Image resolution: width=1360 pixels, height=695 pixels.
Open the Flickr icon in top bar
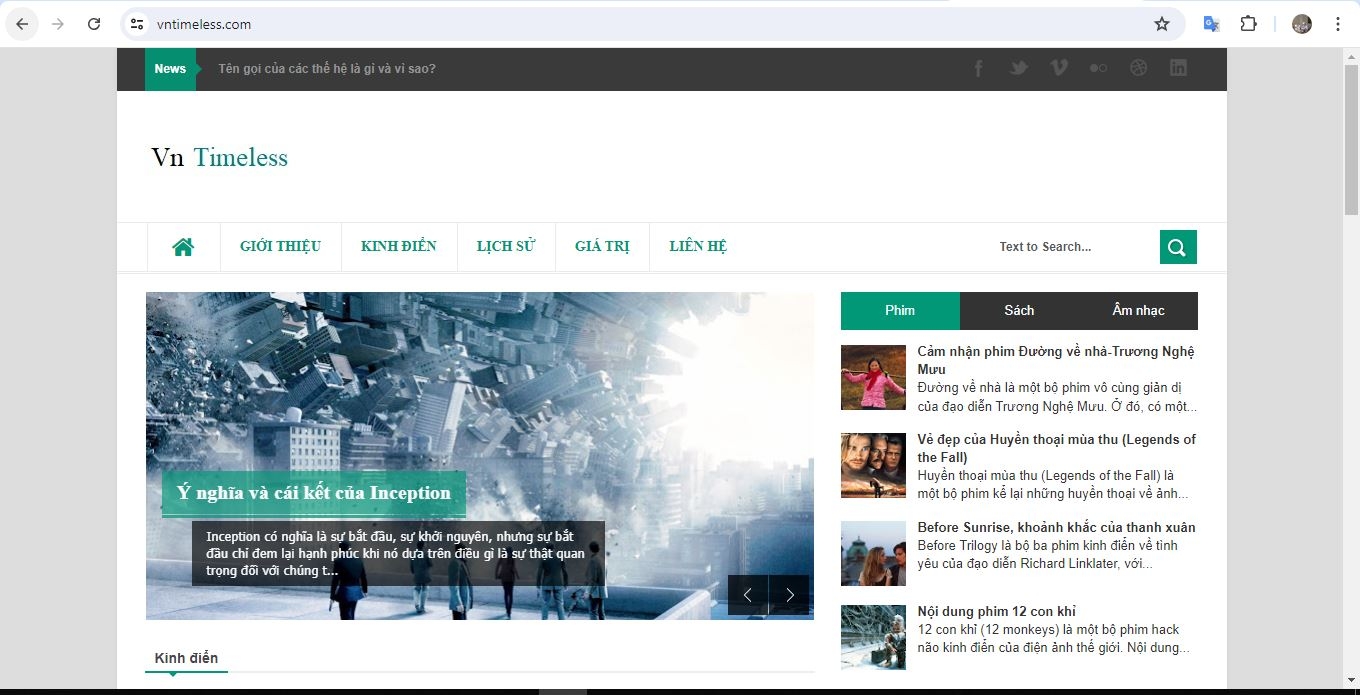1099,68
